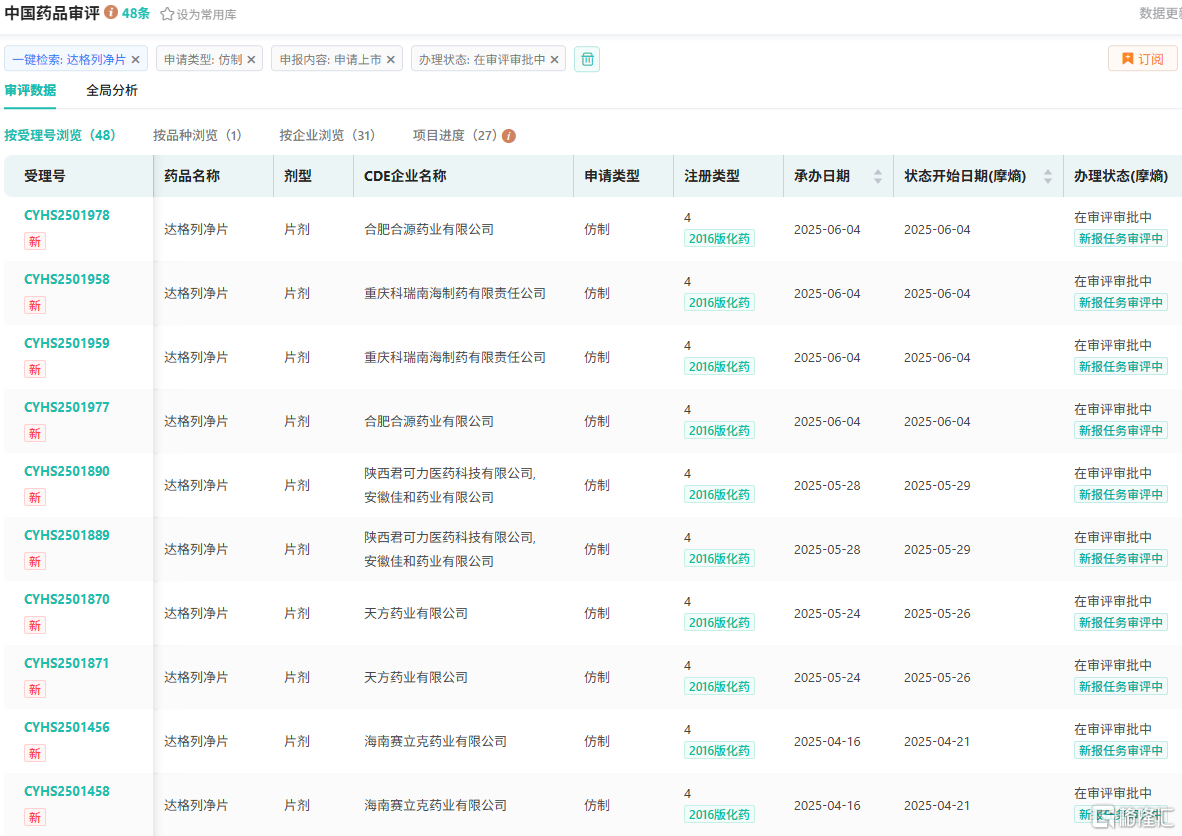The image size is (1182, 836).
Task: Click 新 badge under CYHS2501456
Action: (x=35, y=754)
